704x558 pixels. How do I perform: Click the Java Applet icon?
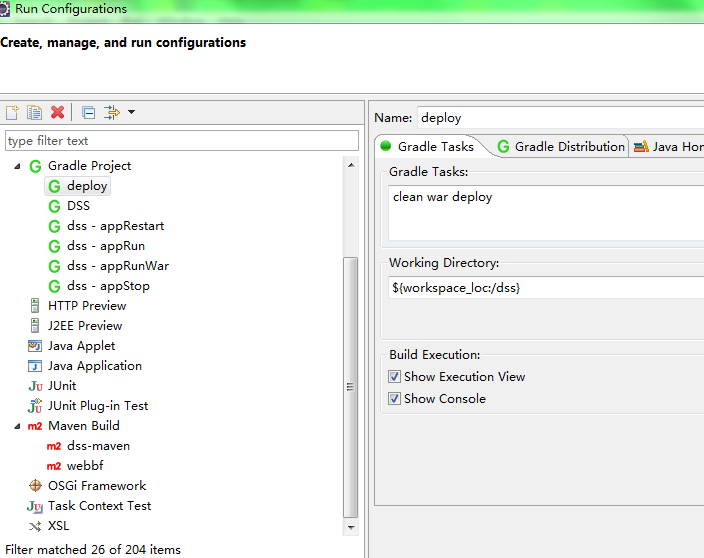click(x=35, y=346)
